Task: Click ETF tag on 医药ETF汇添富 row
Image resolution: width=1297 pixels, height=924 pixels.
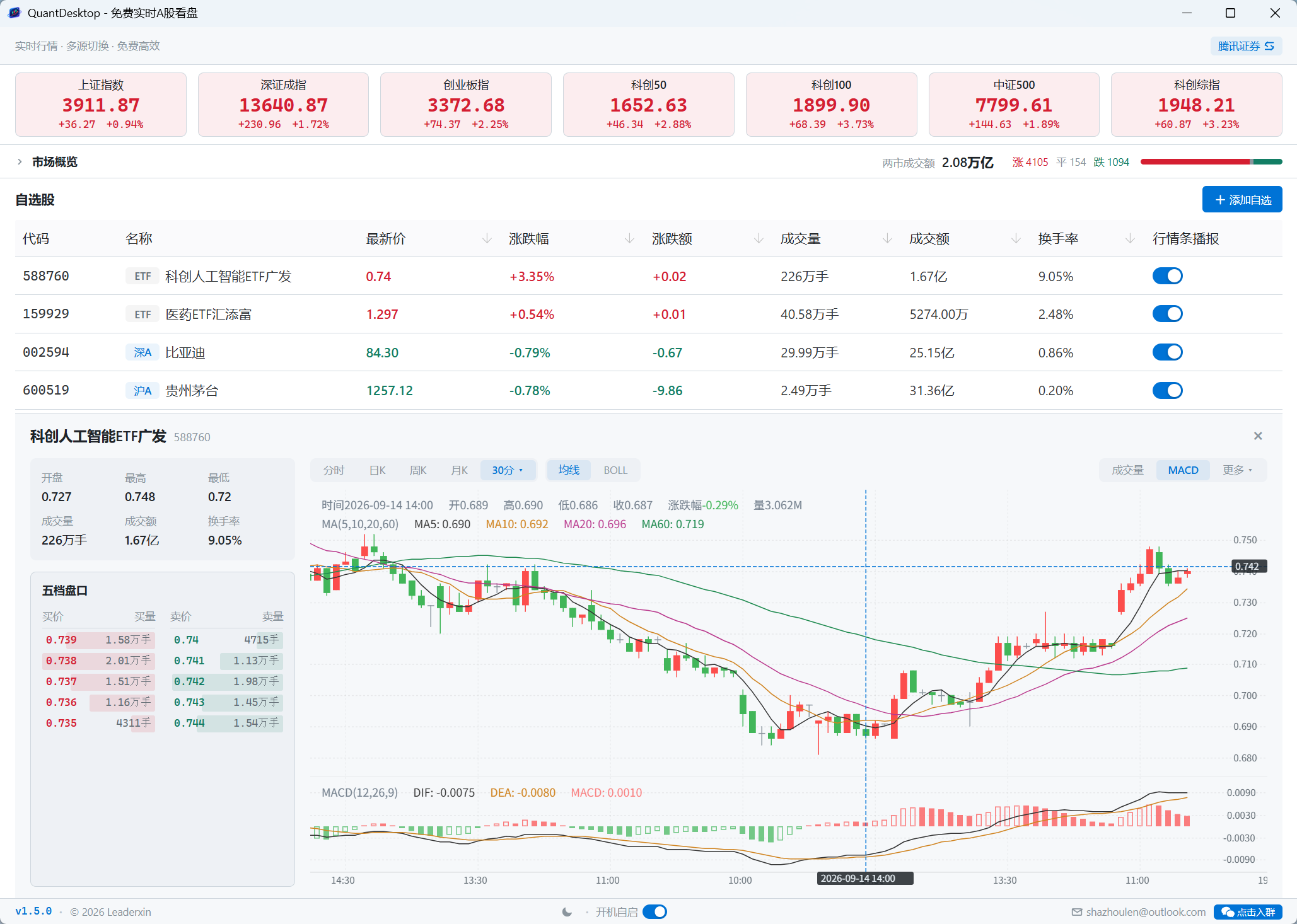Action: pyautogui.click(x=142, y=314)
